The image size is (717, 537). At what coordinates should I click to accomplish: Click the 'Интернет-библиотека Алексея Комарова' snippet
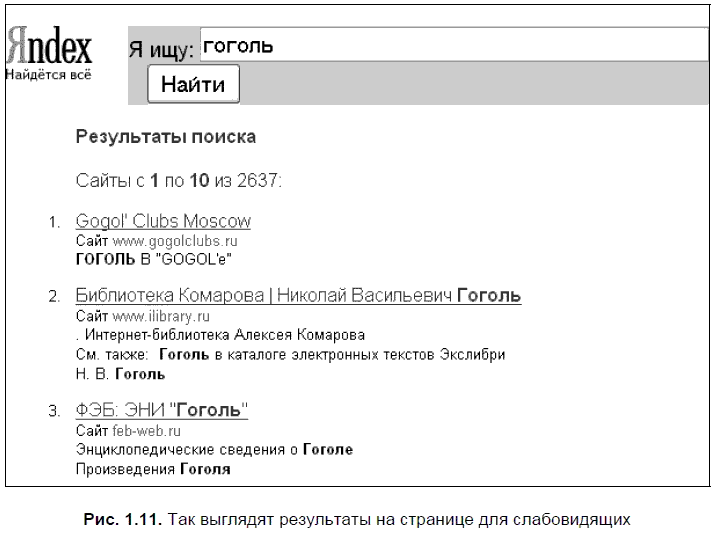(x=222, y=335)
